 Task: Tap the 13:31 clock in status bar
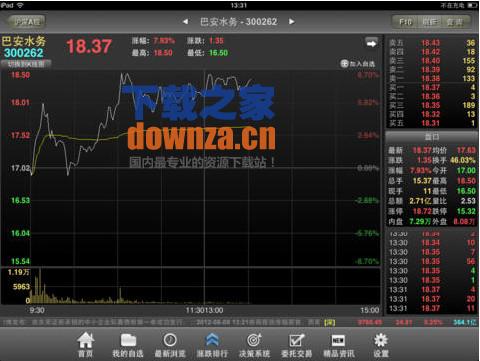pyautogui.click(x=239, y=5)
